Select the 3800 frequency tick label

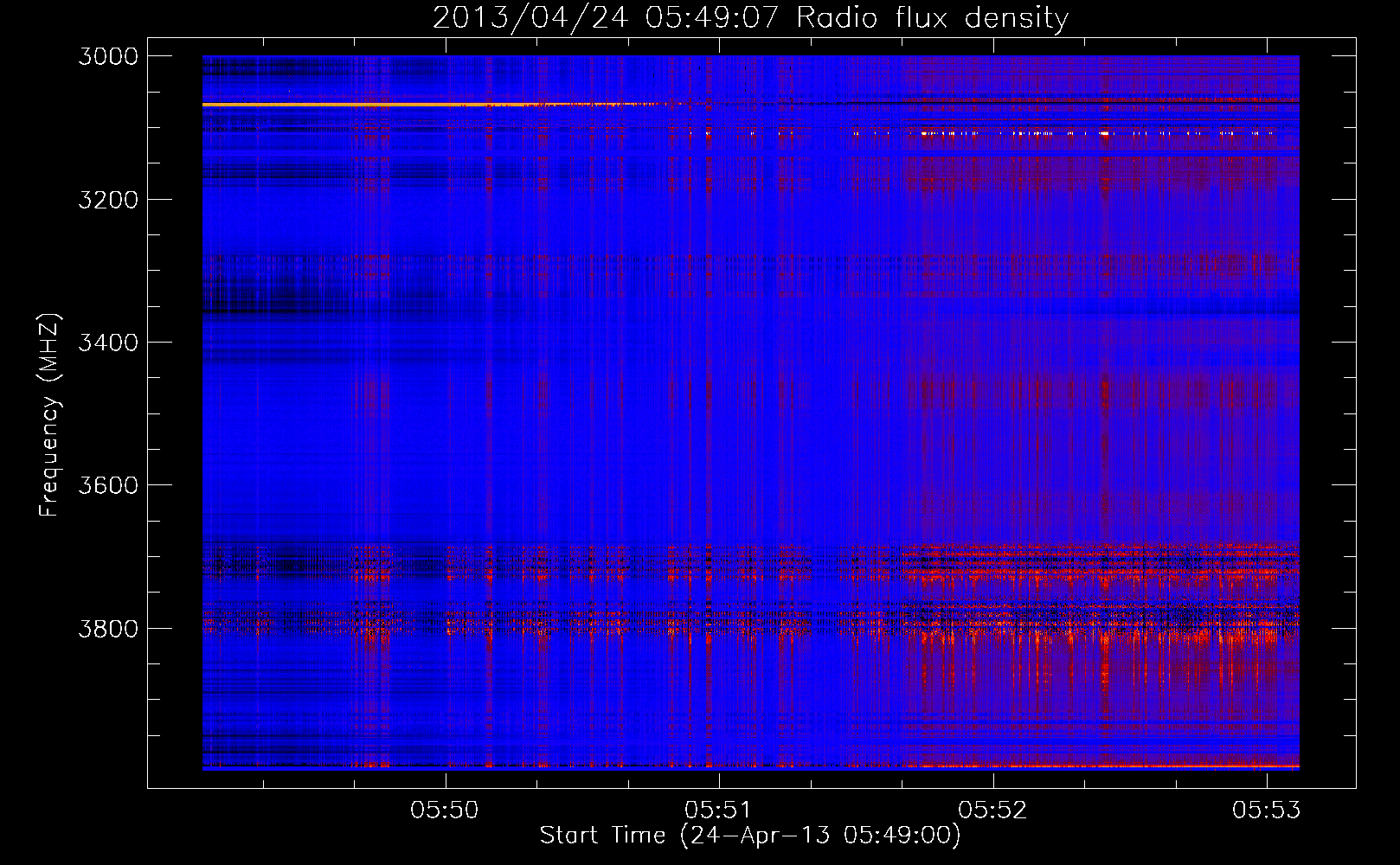tap(108, 628)
